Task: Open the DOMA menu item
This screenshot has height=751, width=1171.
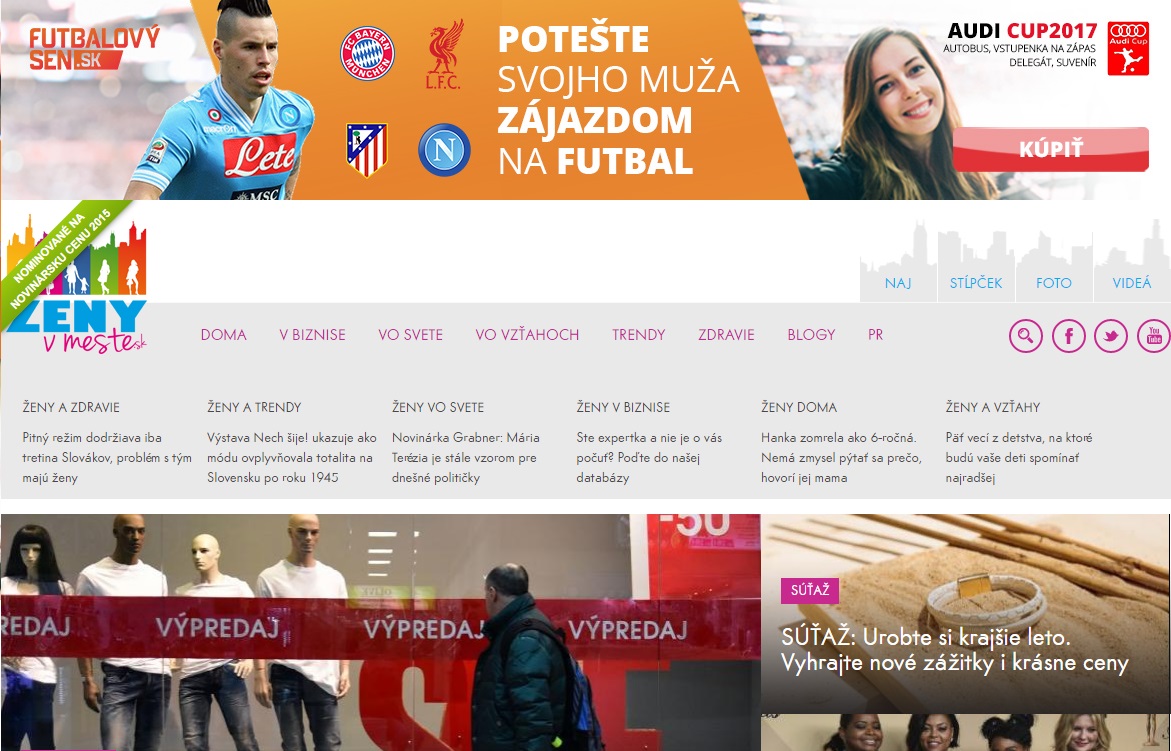Action: coord(223,335)
